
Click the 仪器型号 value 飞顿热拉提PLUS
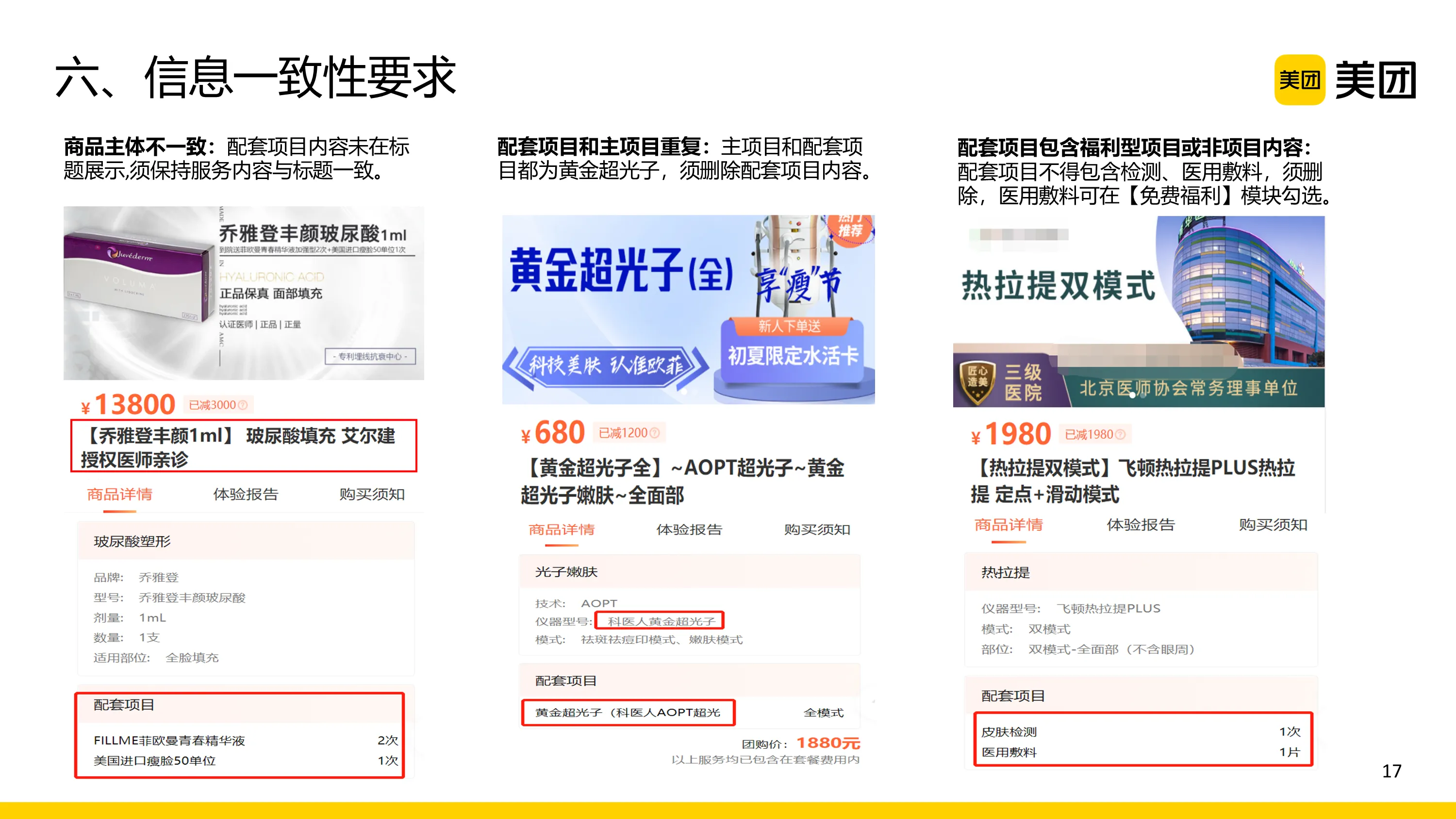[1109, 609]
